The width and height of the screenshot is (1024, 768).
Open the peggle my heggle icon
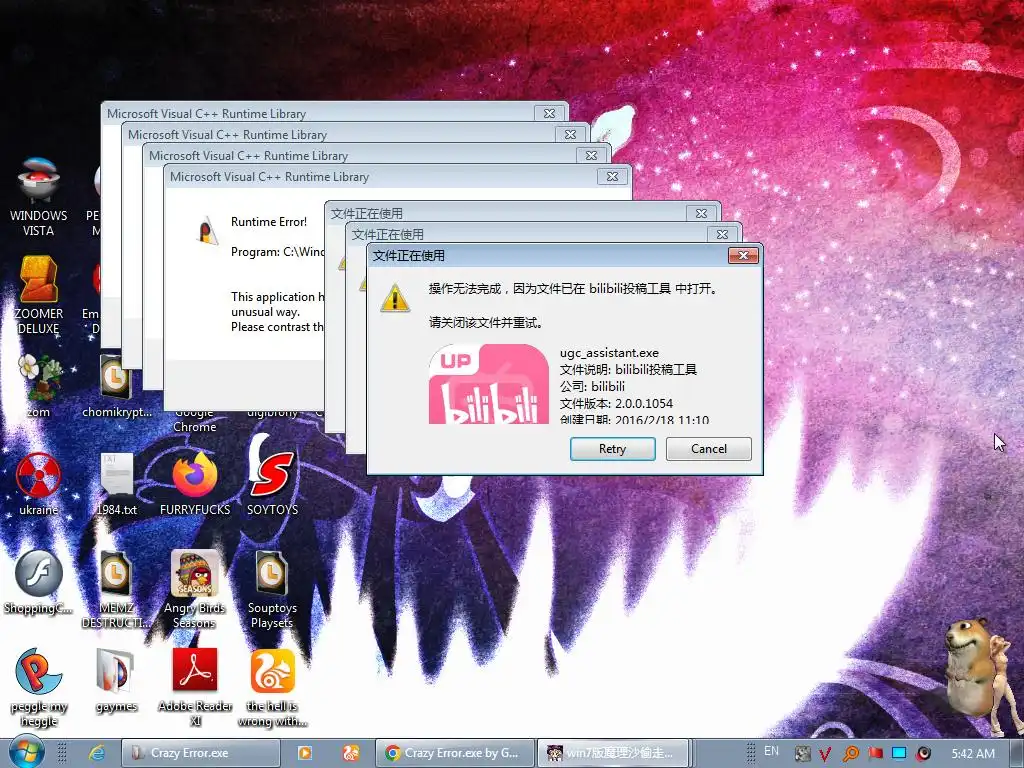(x=39, y=687)
